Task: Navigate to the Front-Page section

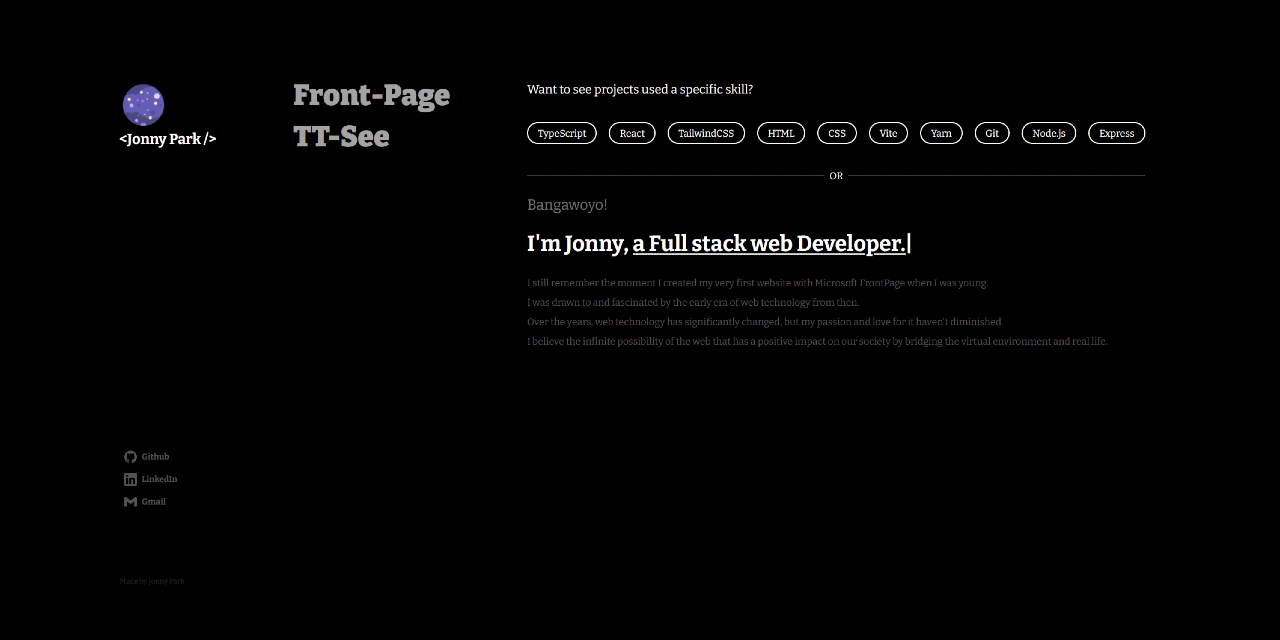Action: (x=371, y=95)
